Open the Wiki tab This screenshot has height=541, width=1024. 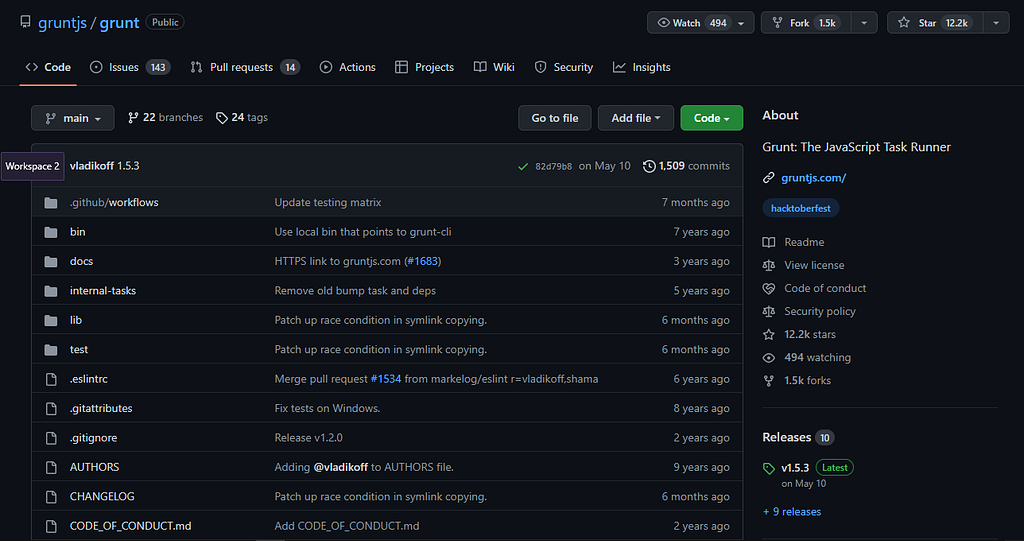pyautogui.click(x=494, y=67)
